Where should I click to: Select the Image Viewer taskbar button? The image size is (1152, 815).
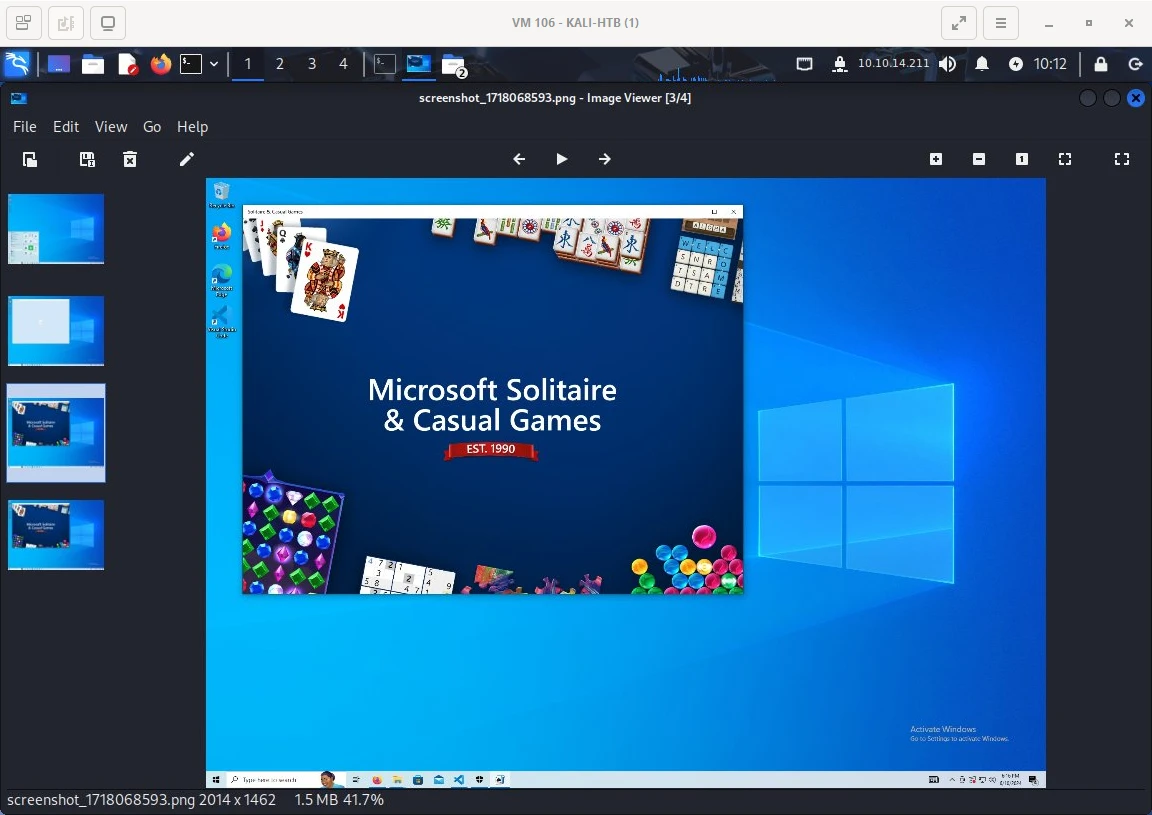pos(419,64)
